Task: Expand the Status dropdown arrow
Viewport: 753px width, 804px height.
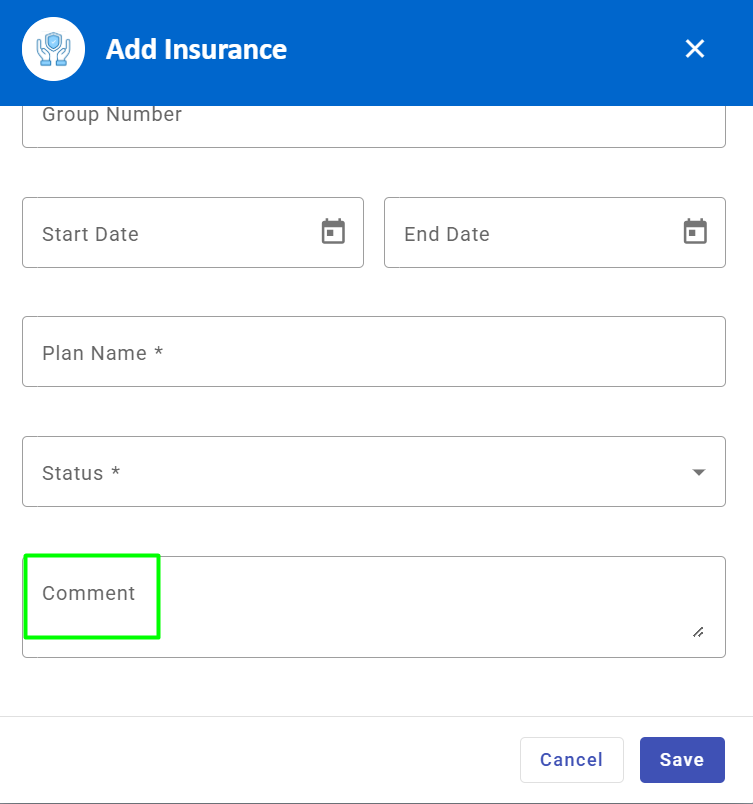Action: point(699,472)
